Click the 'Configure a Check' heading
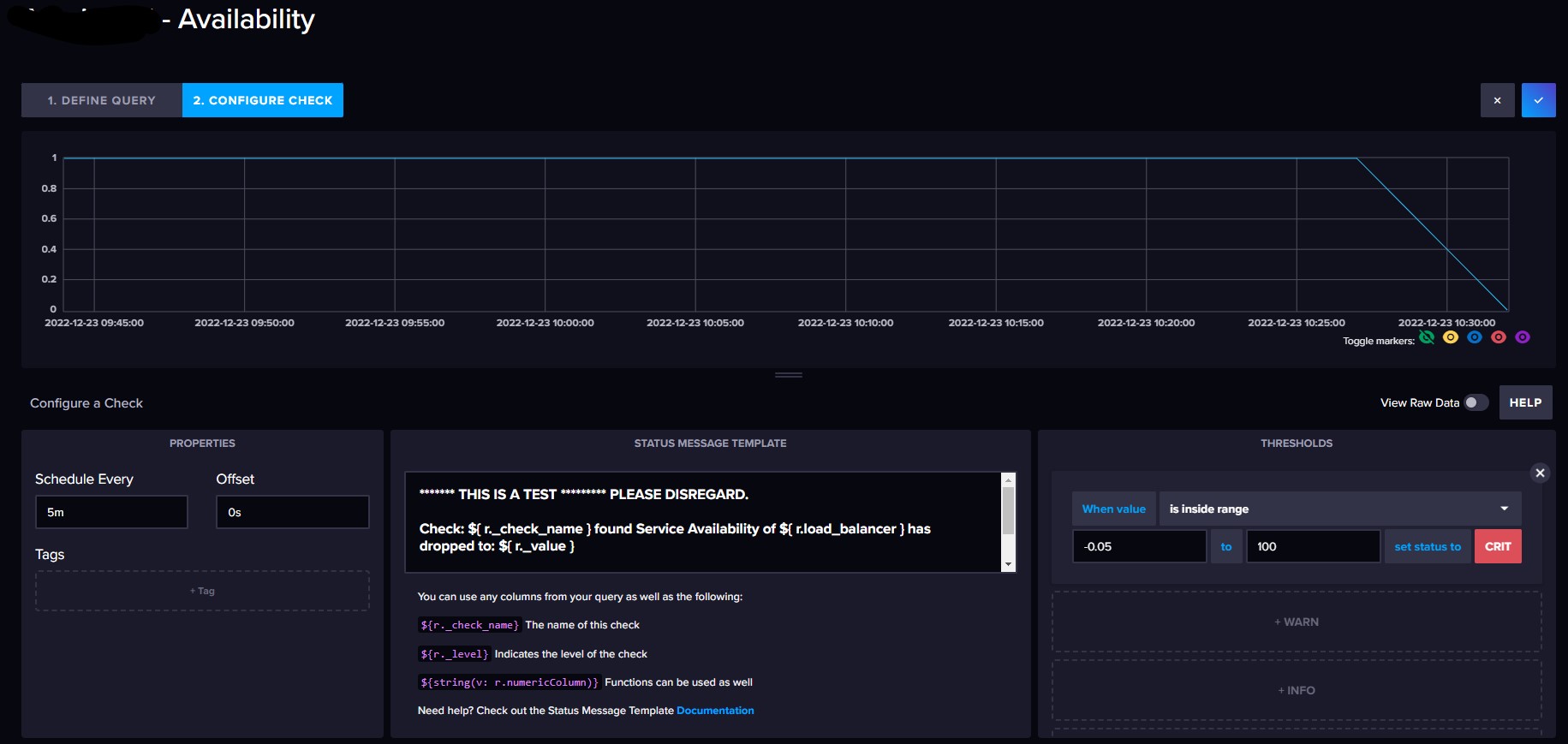1568x744 pixels. (86, 403)
